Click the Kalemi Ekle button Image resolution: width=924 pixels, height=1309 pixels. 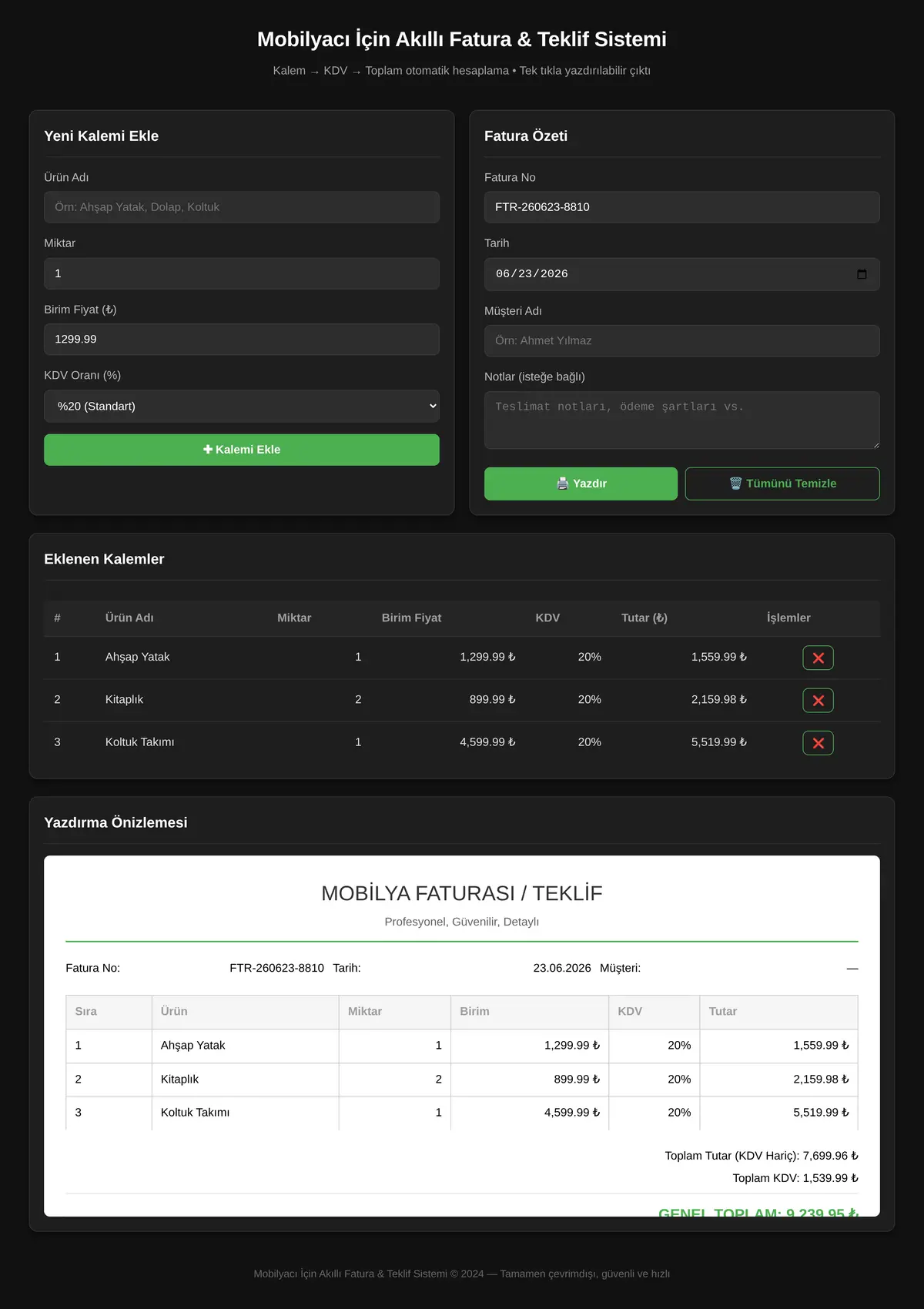click(242, 450)
